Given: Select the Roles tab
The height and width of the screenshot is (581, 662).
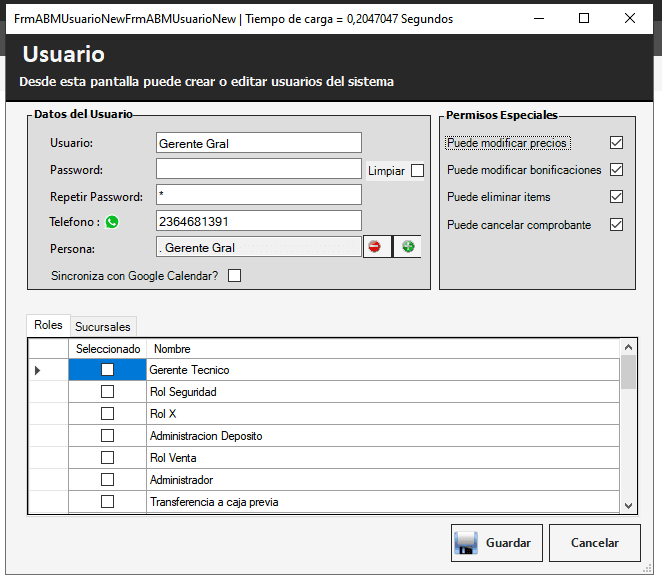Looking at the screenshot, I should (x=48, y=325).
